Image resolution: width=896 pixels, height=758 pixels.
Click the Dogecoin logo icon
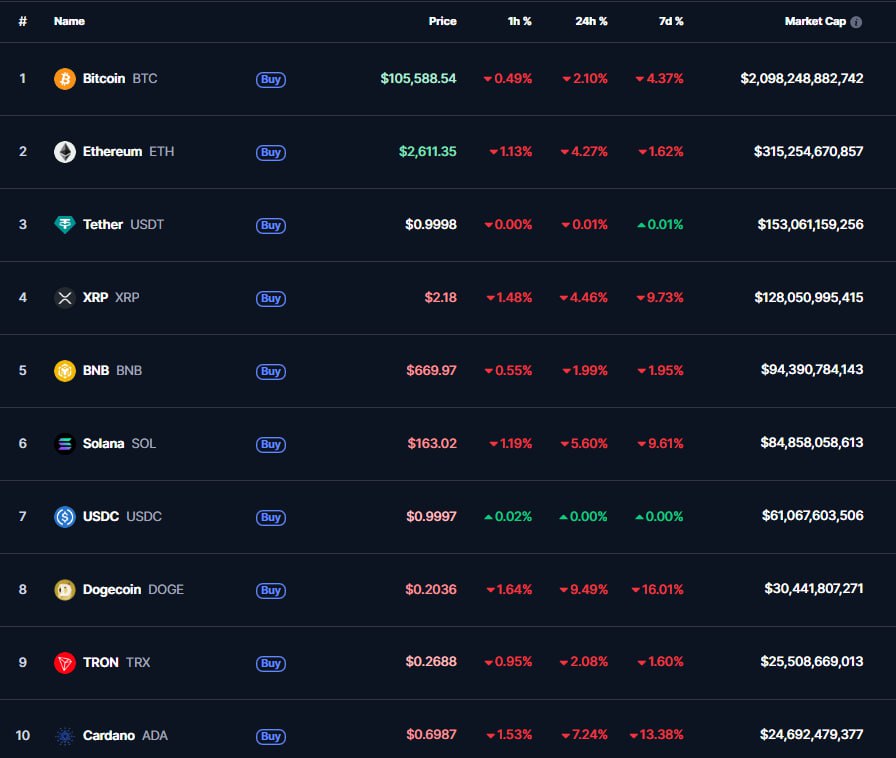tap(65, 590)
